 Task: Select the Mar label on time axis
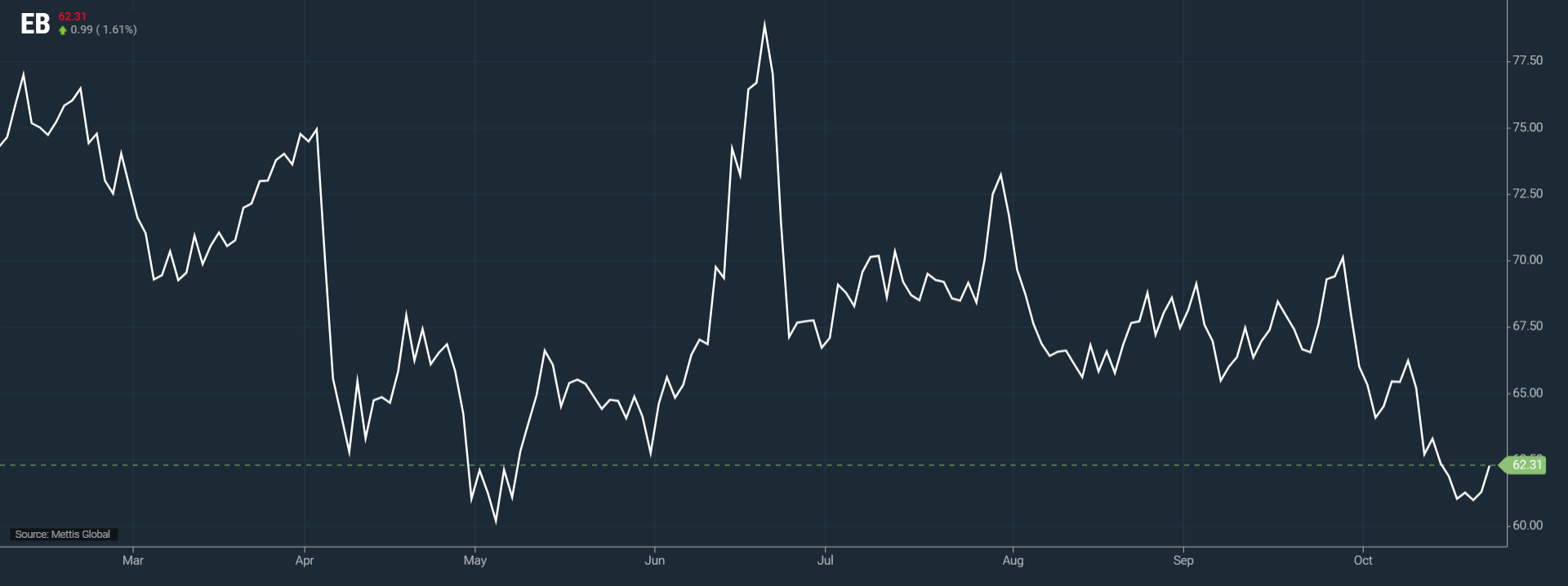click(132, 561)
